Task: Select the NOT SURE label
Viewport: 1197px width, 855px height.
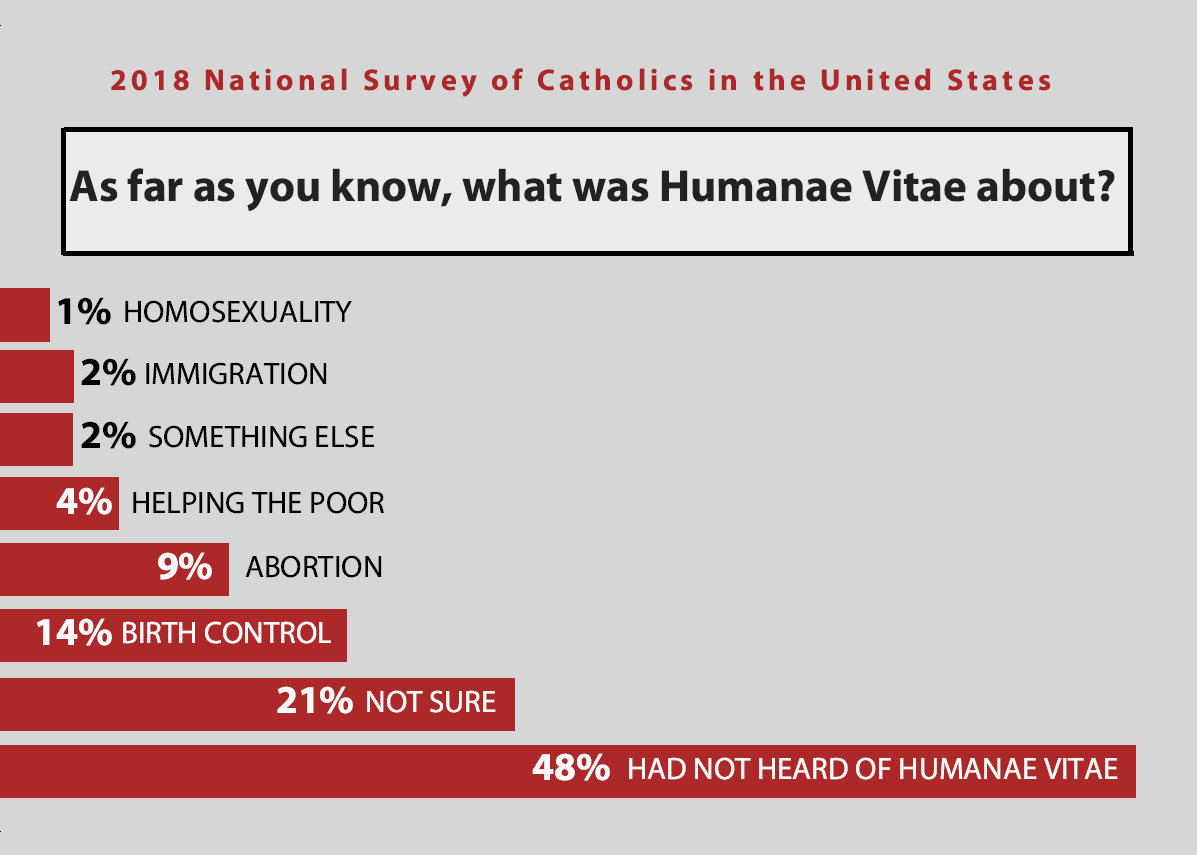Action: (430, 702)
